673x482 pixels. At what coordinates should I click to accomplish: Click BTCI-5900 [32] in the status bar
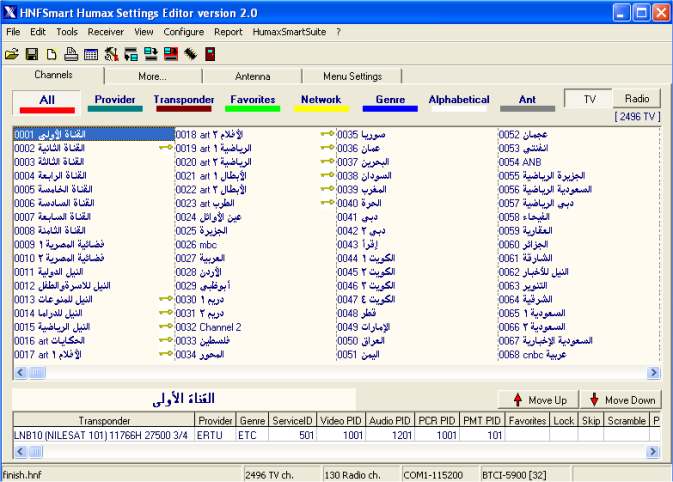(x=514, y=475)
